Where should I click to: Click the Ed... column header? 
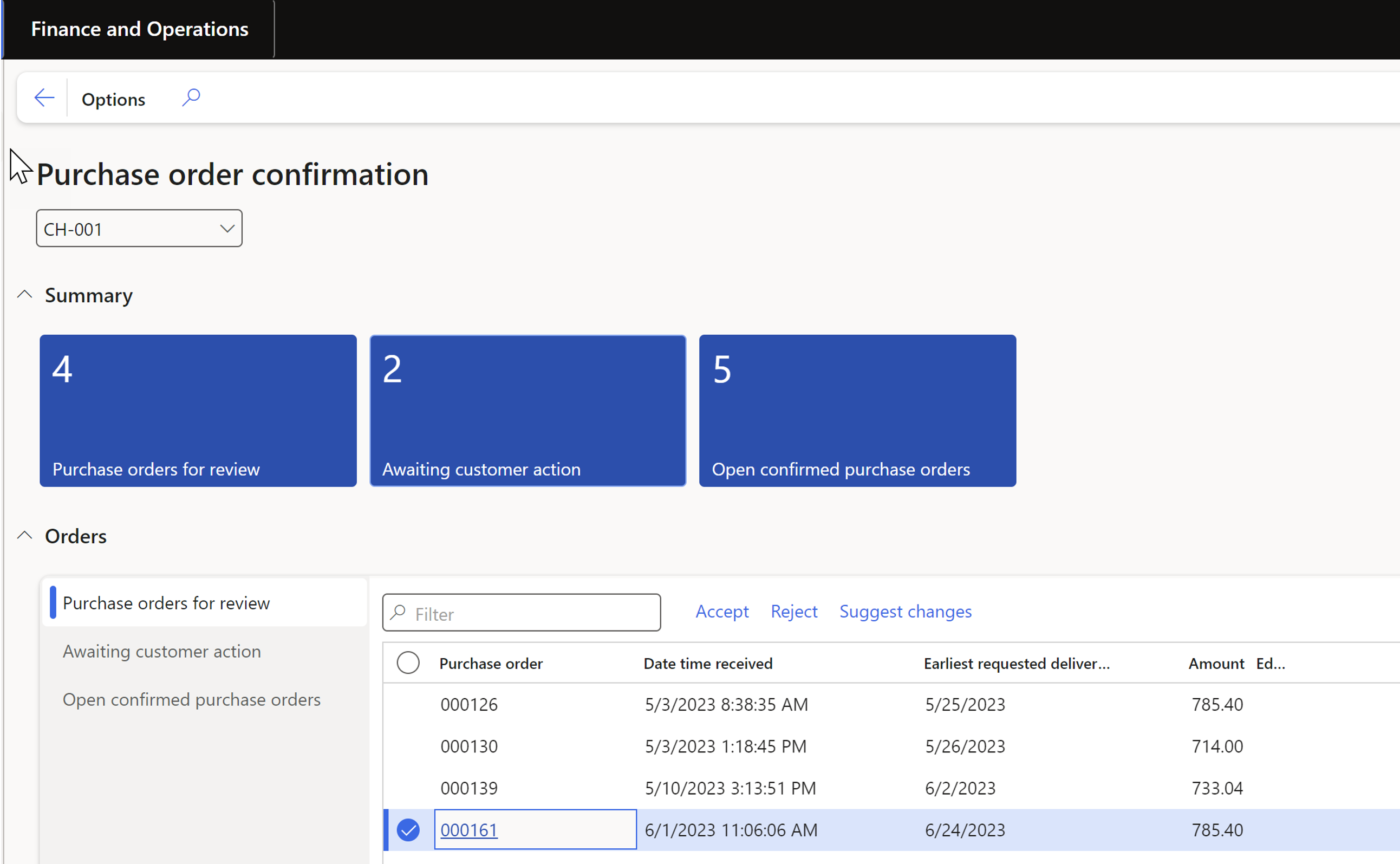click(1271, 664)
